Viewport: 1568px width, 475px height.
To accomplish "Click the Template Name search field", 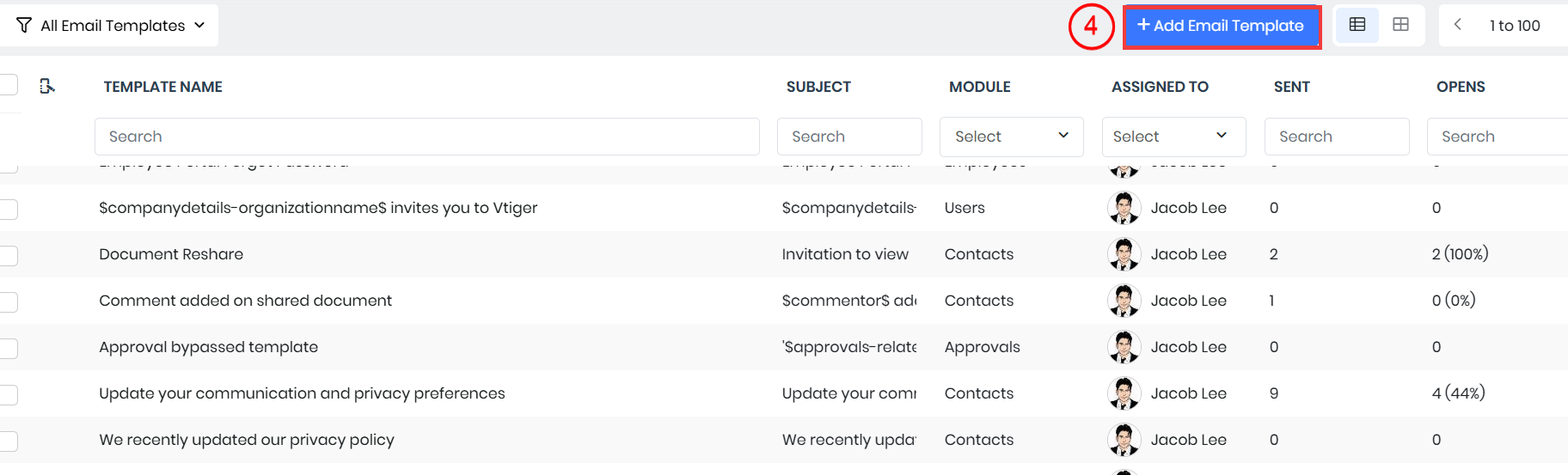I will click(x=427, y=137).
